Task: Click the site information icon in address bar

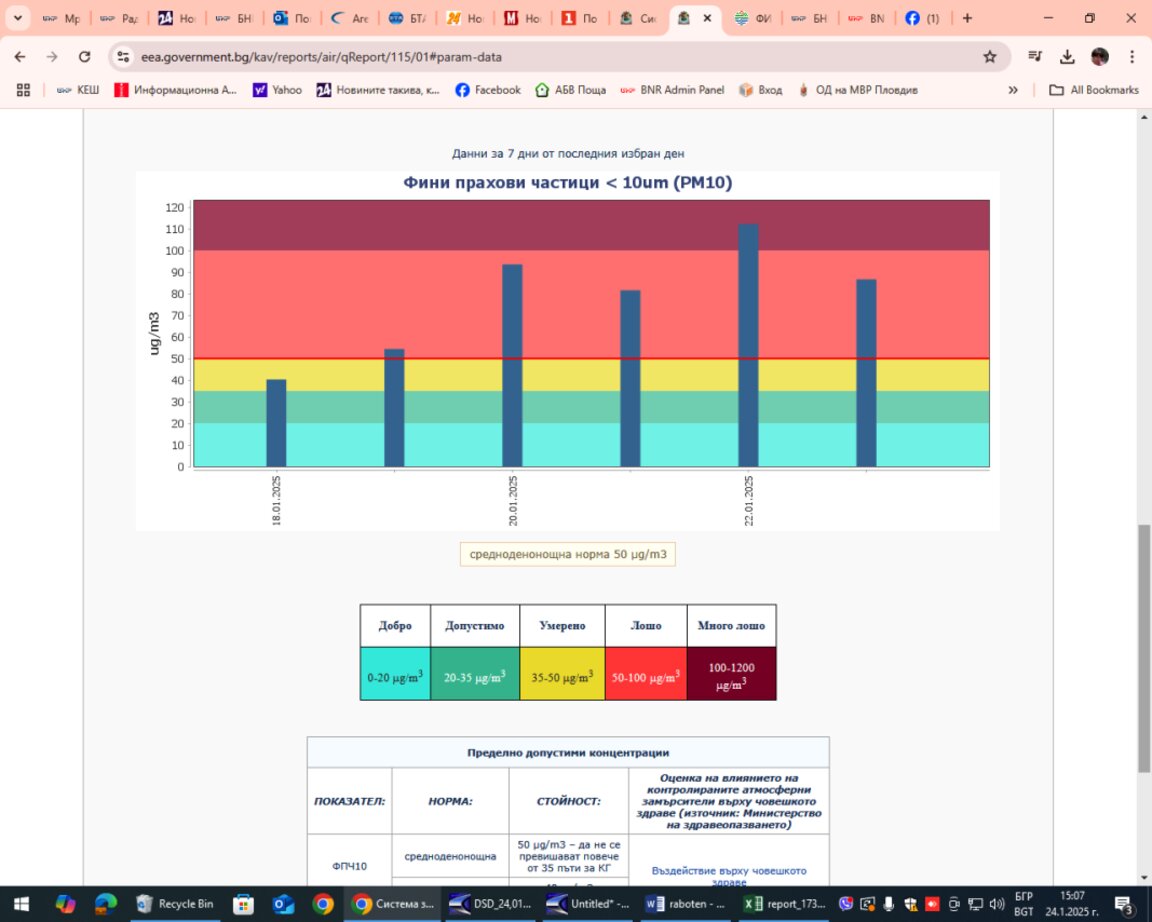Action: click(122, 57)
